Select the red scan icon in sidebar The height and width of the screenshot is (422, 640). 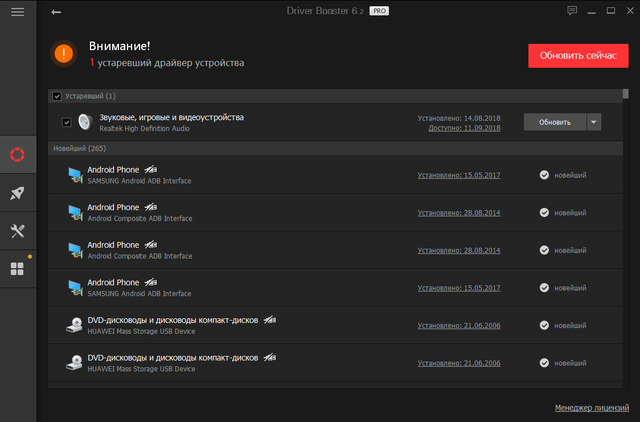point(17,155)
